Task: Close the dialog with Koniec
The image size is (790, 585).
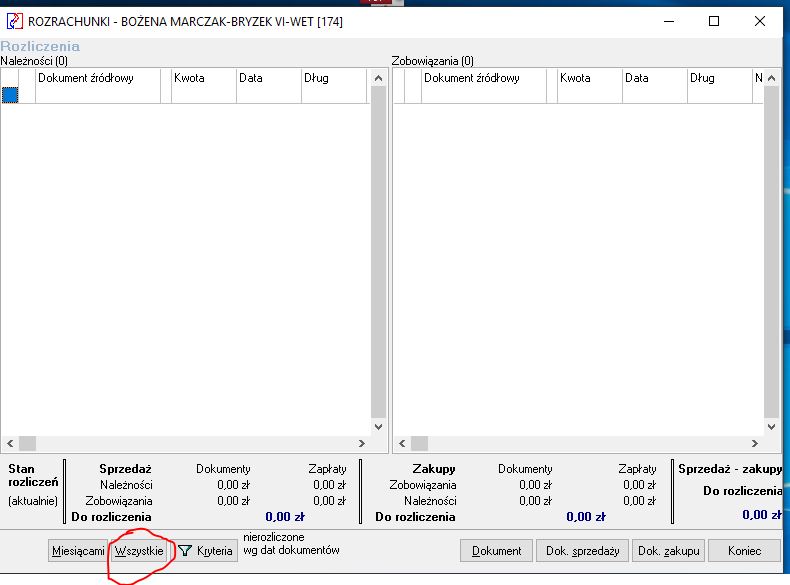Action: [744, 551]
